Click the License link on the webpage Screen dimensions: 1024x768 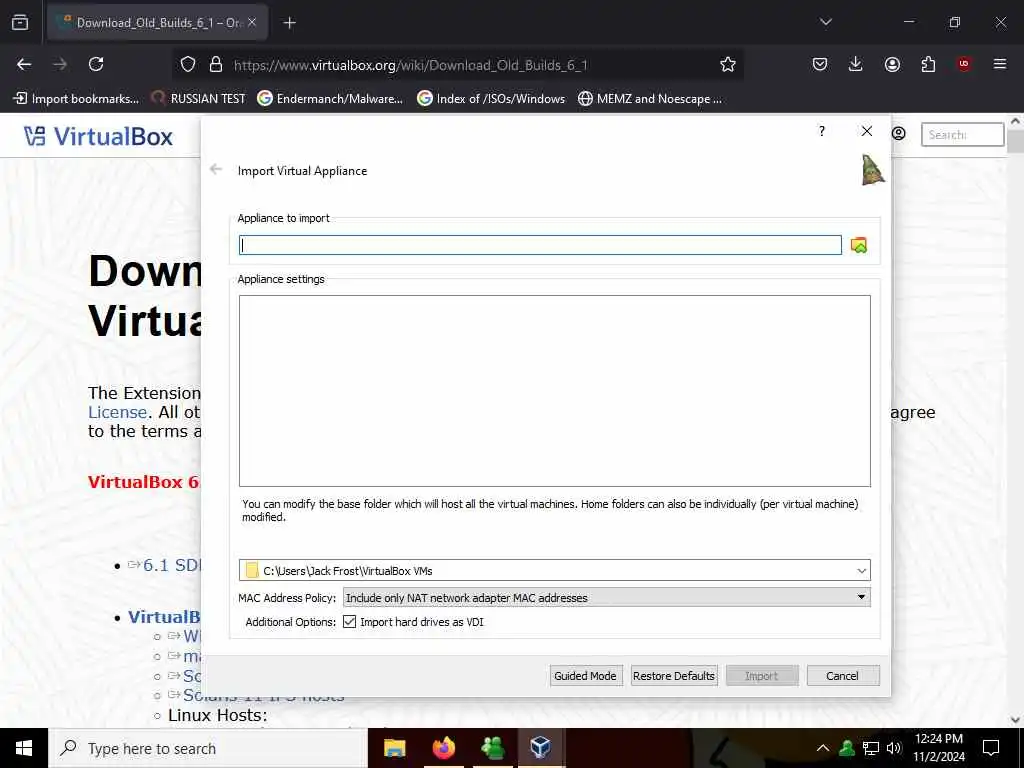coord(118,412)
